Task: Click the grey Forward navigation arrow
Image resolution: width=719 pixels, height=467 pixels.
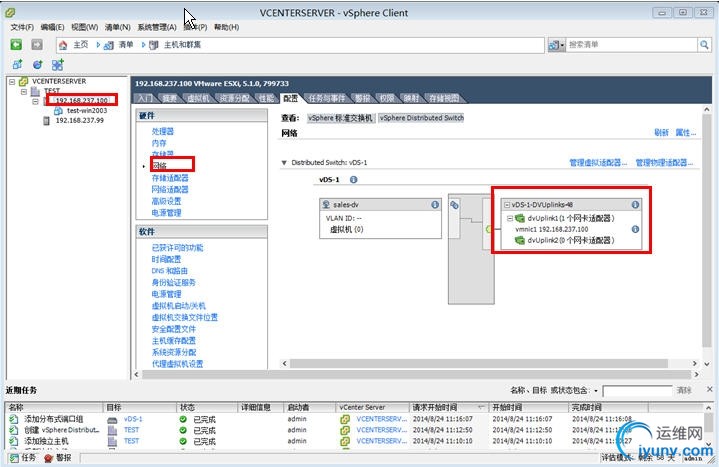Action: tap(37, 44)
